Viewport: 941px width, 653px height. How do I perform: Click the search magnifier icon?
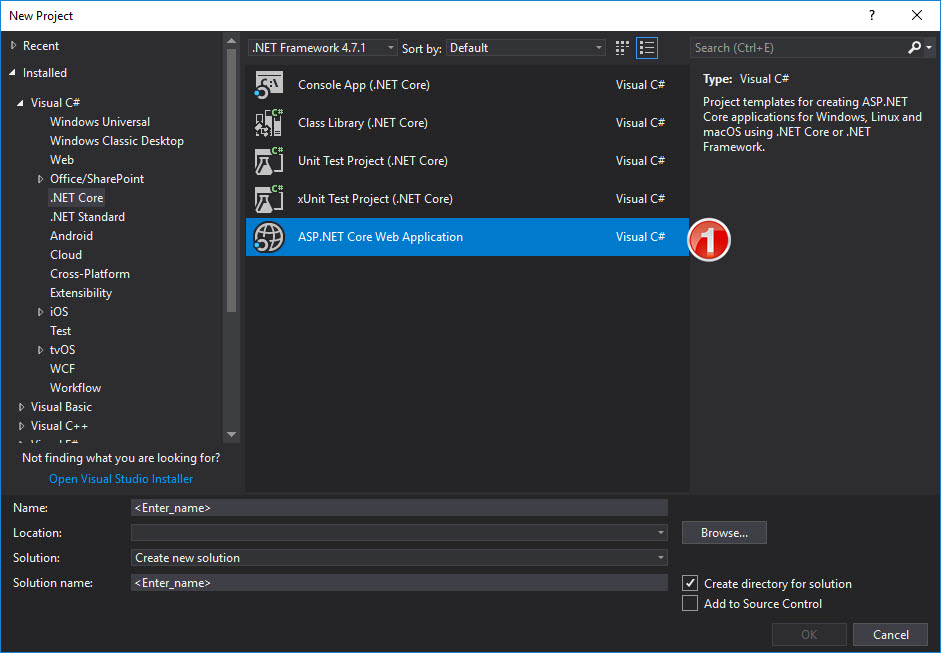(x=914, y=47)
